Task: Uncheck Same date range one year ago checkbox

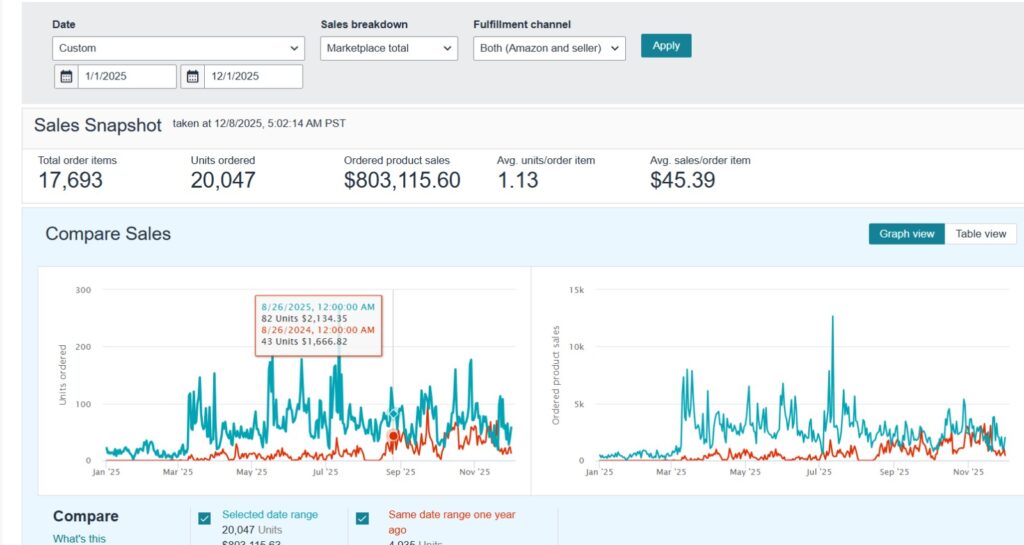Action: [x=363, y=518]
